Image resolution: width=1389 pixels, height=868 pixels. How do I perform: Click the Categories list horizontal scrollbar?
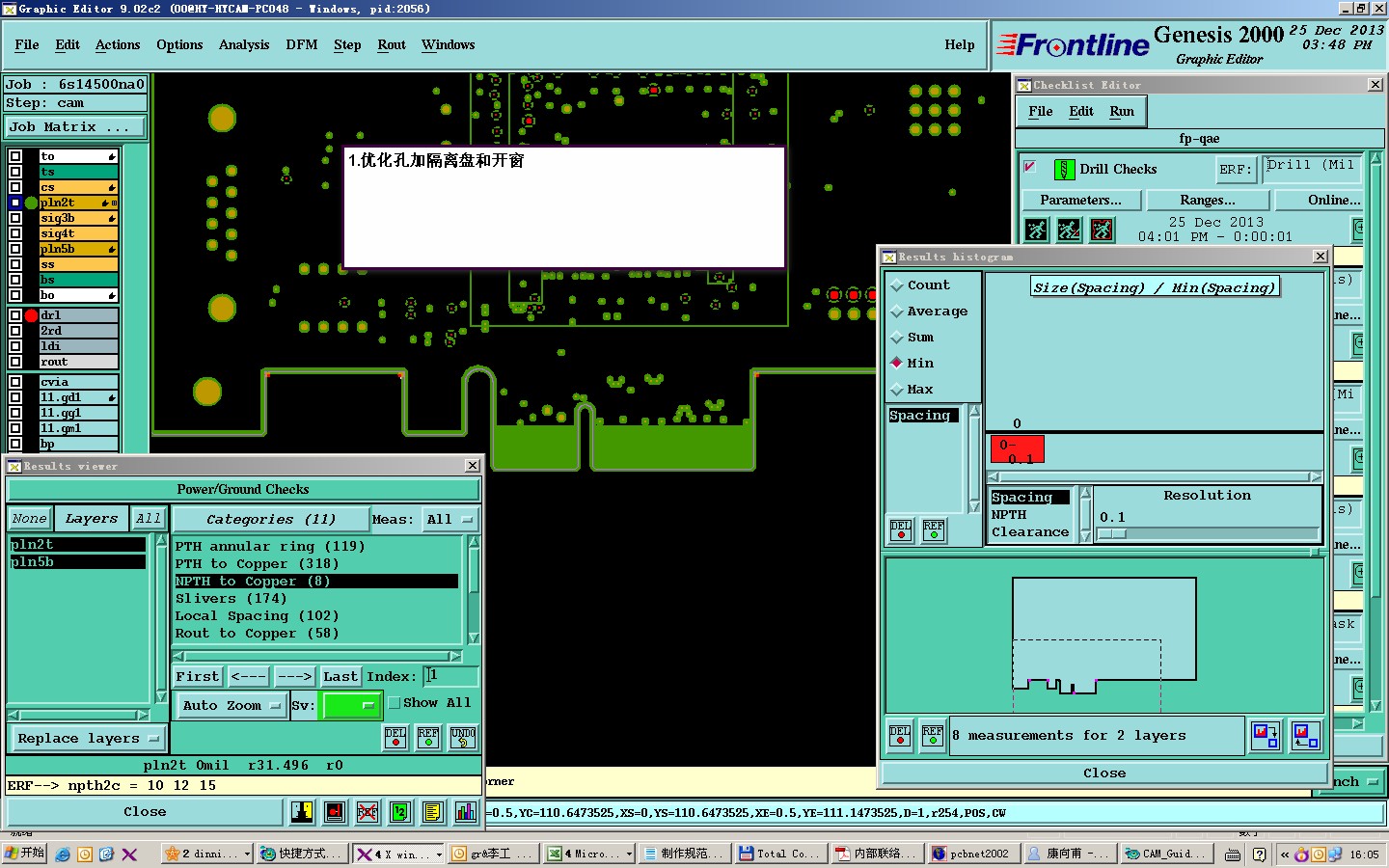[x=317, y=657]
